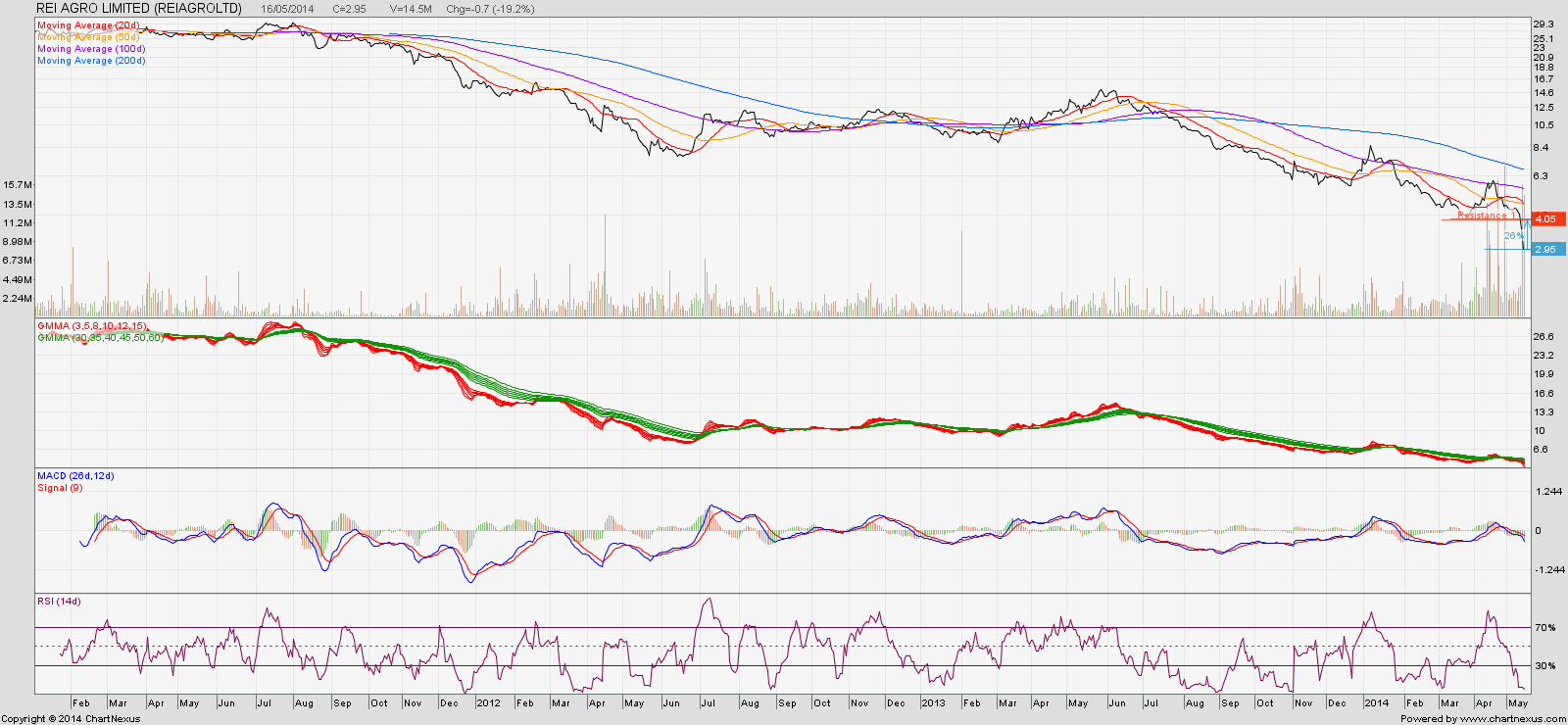Screen dimensions: 1568x725
Task: Click the 19.9 value on GMMA axis
Action: tap(1544, 374)
